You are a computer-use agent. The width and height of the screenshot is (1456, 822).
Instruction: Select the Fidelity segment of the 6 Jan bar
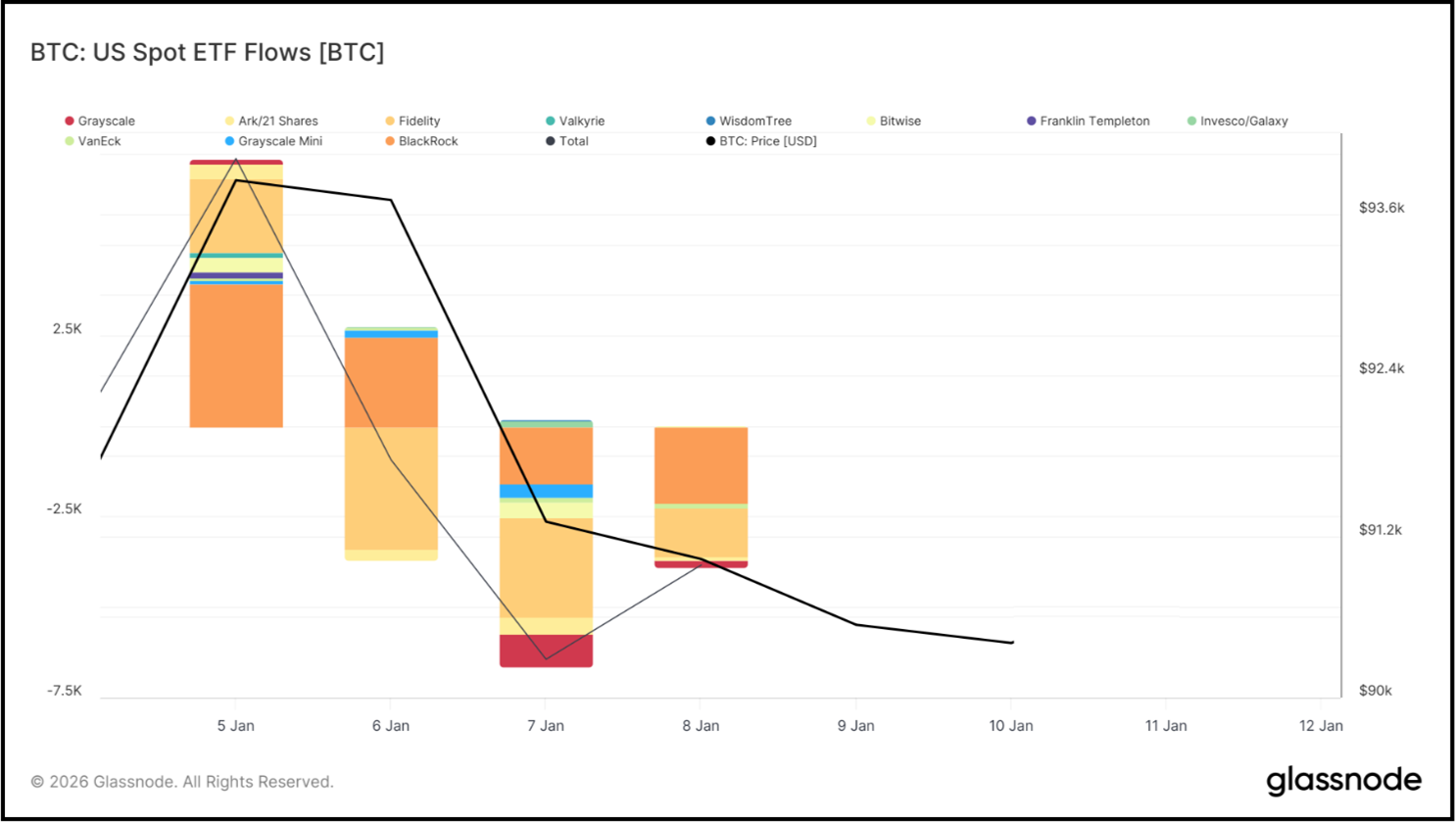[391, 488]
